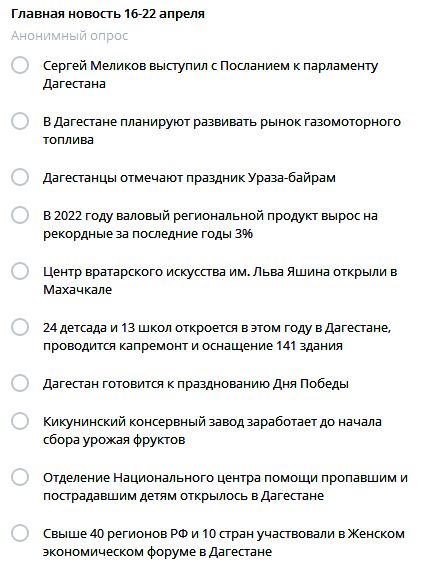The image size is (421, 571).
Task: Choose radio for газомоторного топлива option
Action: 20,121
